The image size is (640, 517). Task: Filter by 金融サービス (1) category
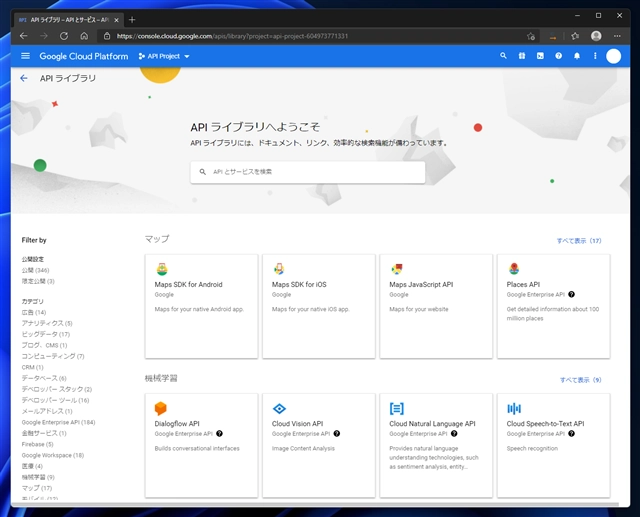click(44, 433)
